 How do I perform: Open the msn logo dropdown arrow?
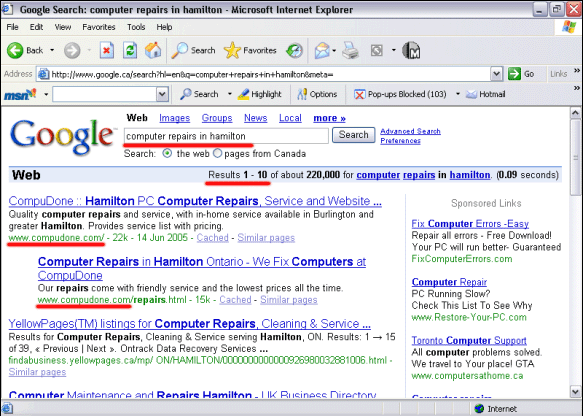click(46, 94)
